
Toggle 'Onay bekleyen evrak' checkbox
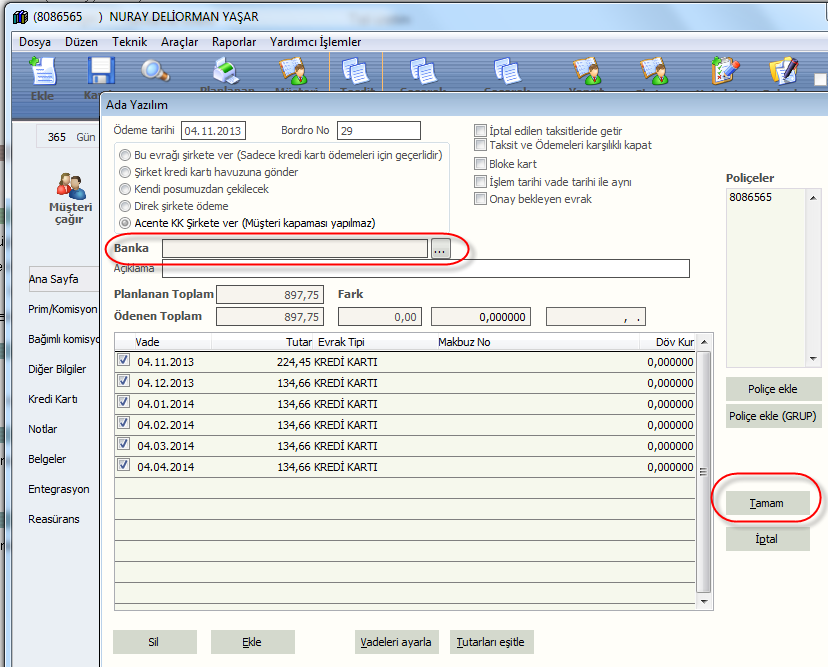pyautogui.click(x=481, y=198)
